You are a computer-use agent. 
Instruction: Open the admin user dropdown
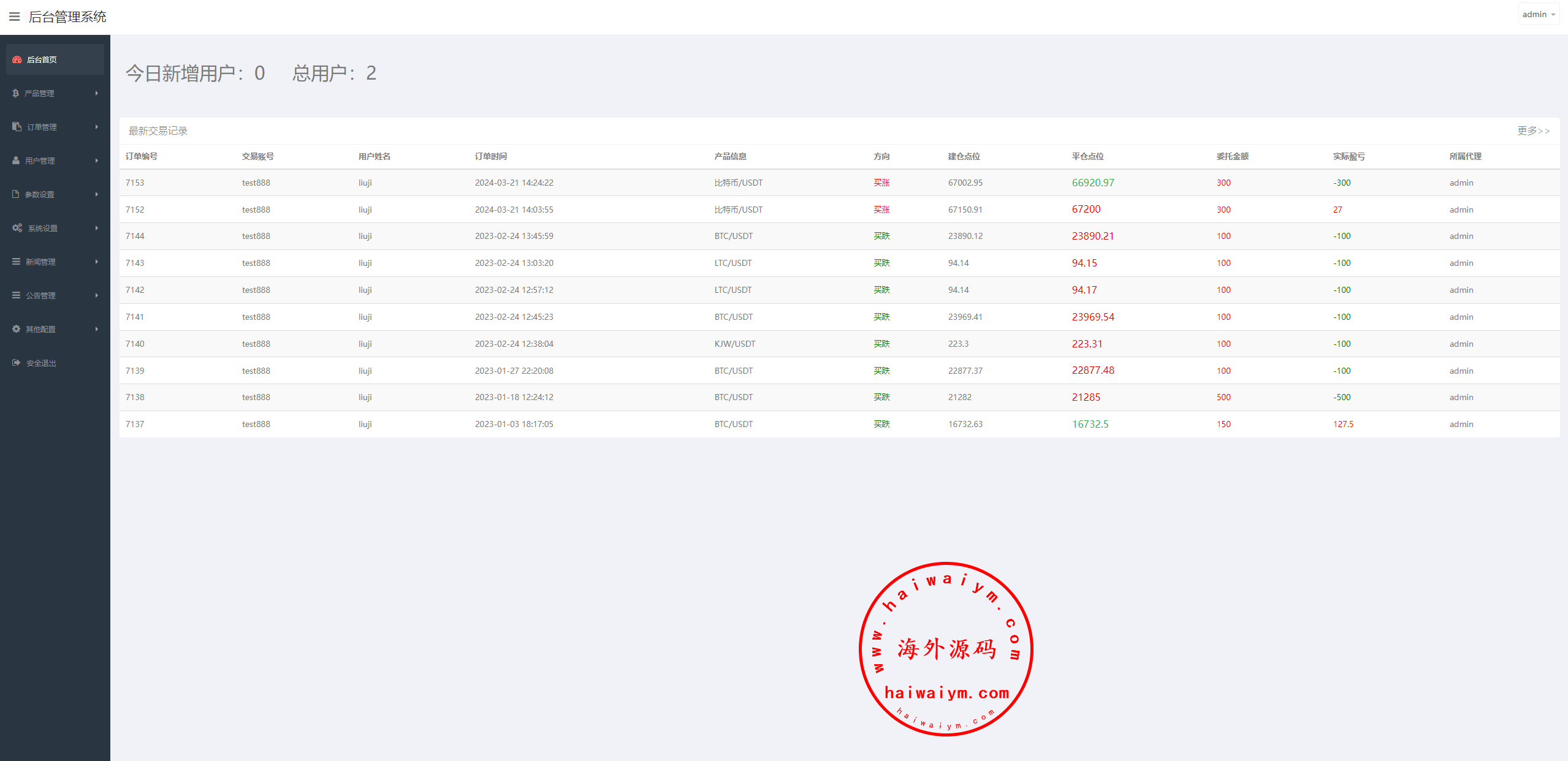pos(1538,14)
